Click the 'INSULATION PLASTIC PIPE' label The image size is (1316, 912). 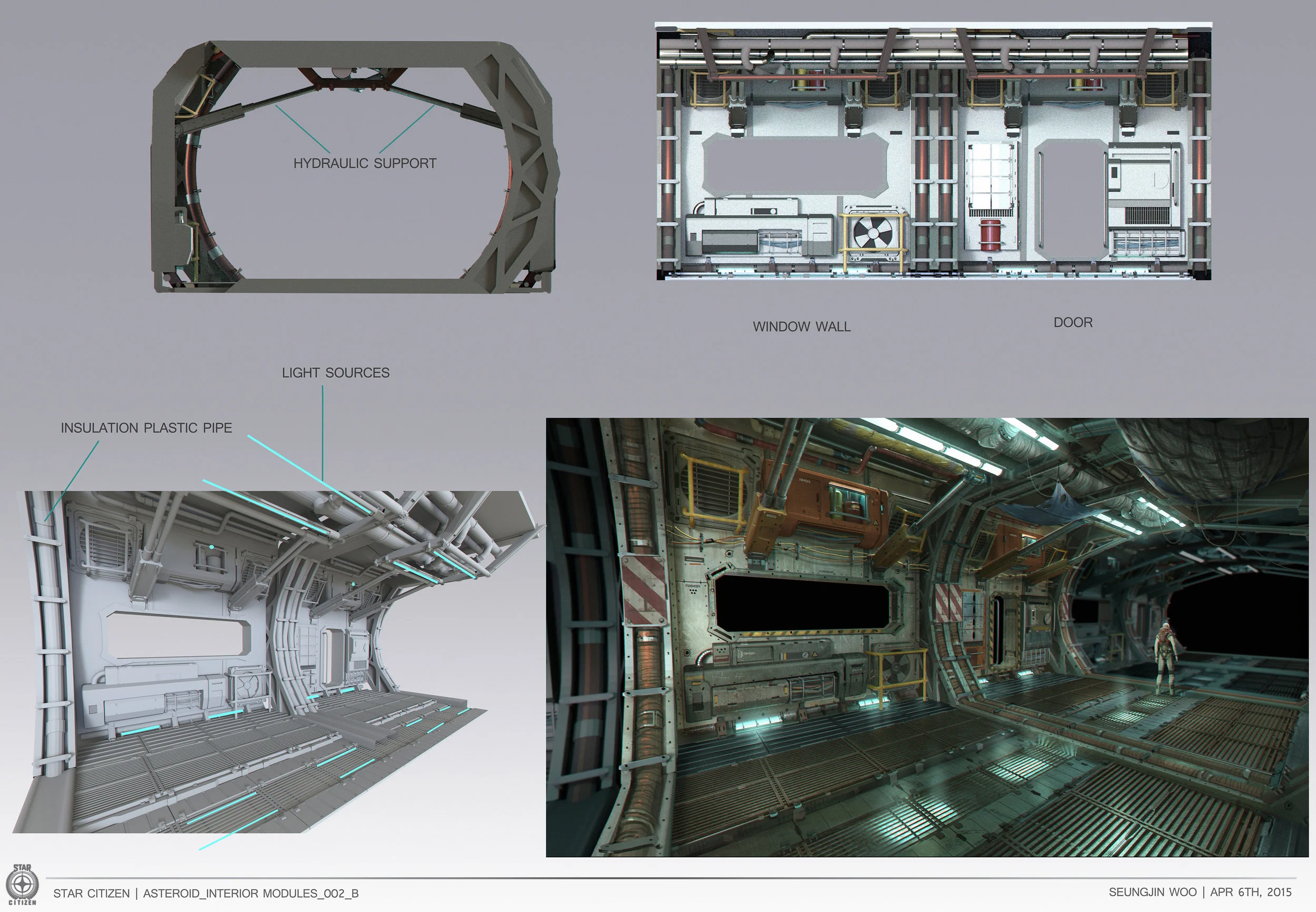pyautogui.click(x=146, y=427)
